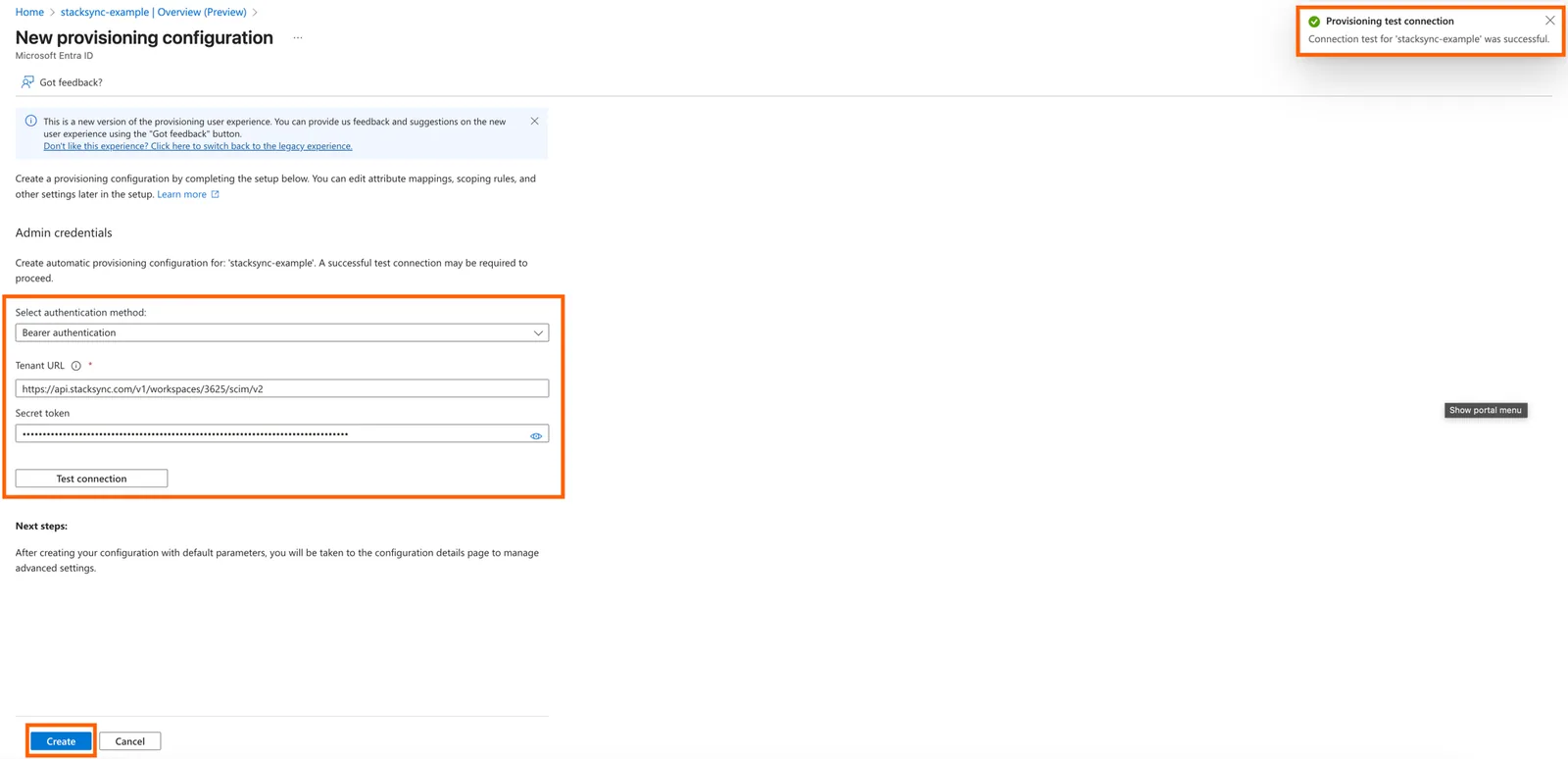Close the provisioning test connection notification
The image size is (1568, 759).
(1549, 21)
